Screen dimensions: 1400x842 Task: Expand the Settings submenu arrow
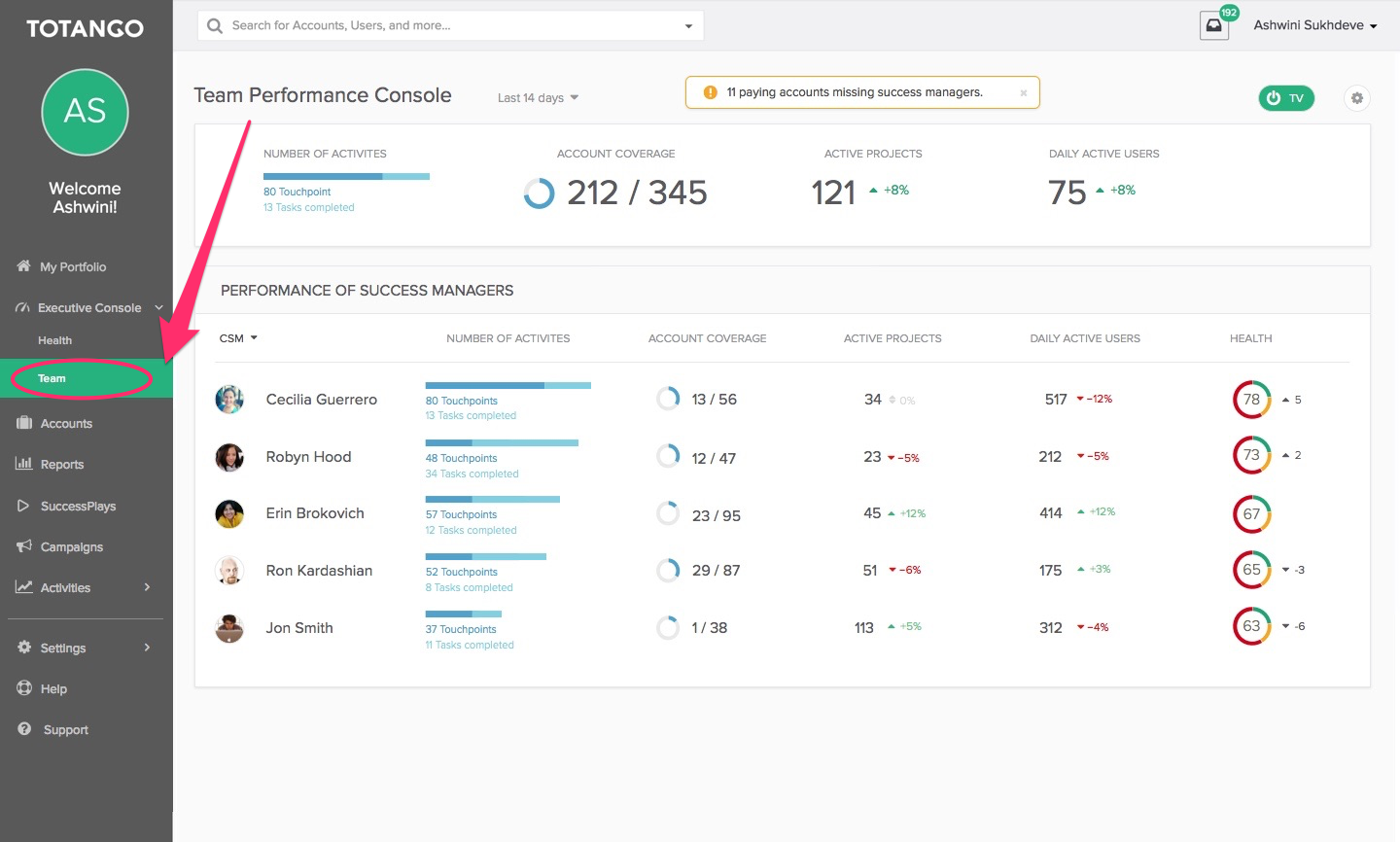click(x=147, y=648)
